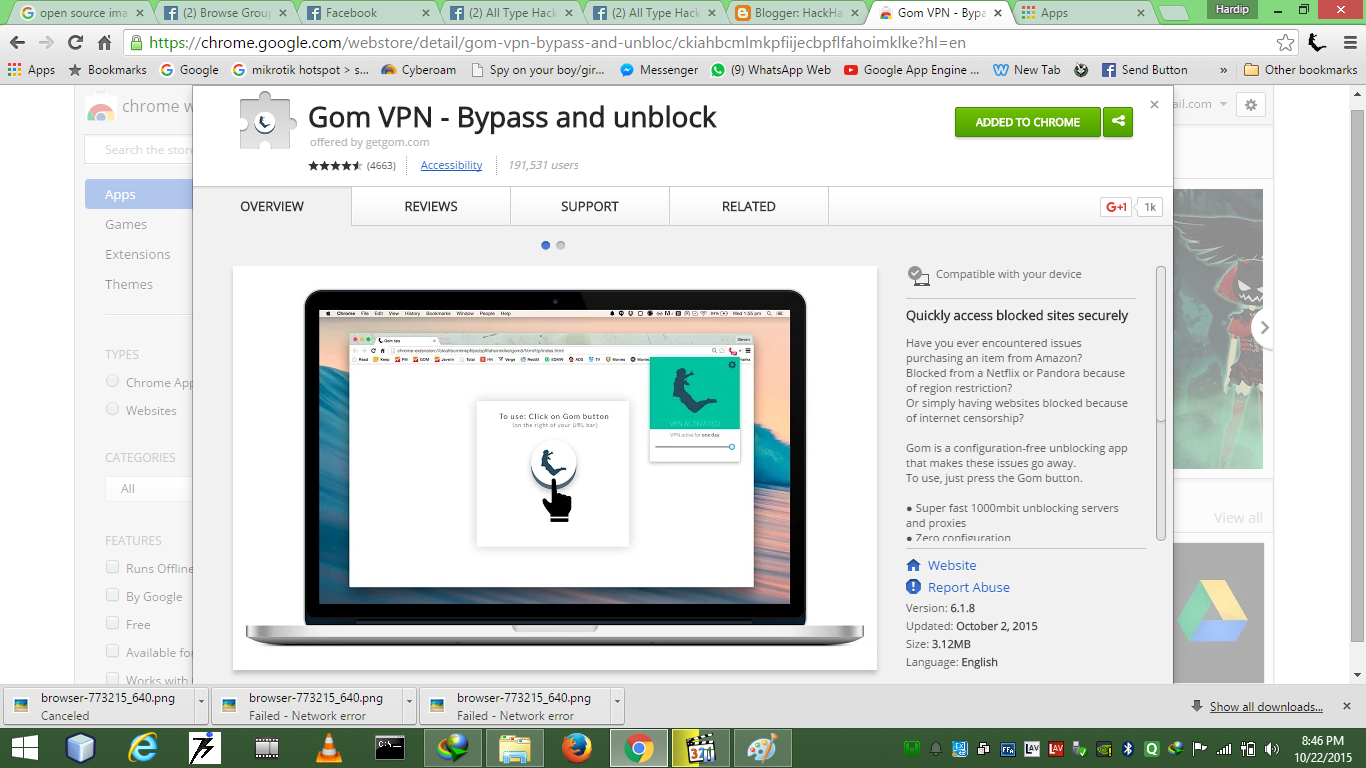1366x768 pixels.
Task: Click the ADDED TO CHROME button
Action: [1028, 122]
